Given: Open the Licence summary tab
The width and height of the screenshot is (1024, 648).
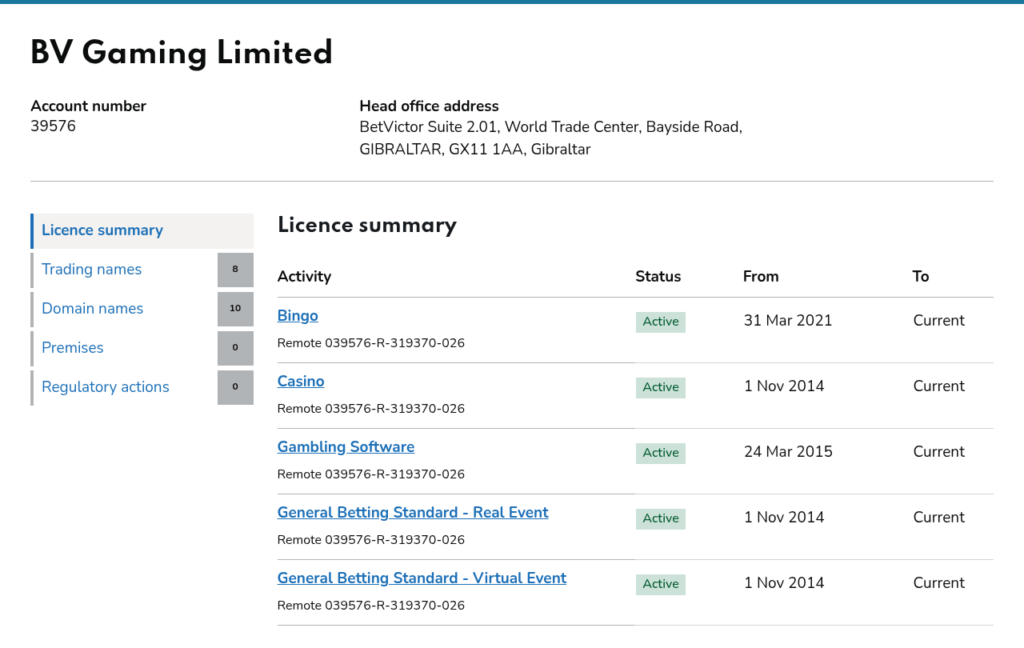Looking at the screenshot, I should [x=142, y=231].
